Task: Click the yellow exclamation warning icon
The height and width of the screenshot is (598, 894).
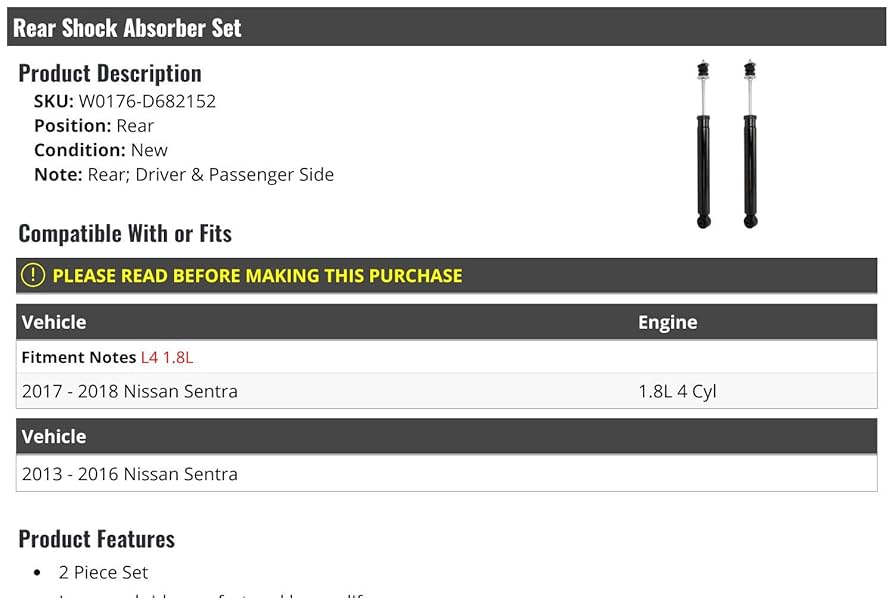Action: click(33, 275)
